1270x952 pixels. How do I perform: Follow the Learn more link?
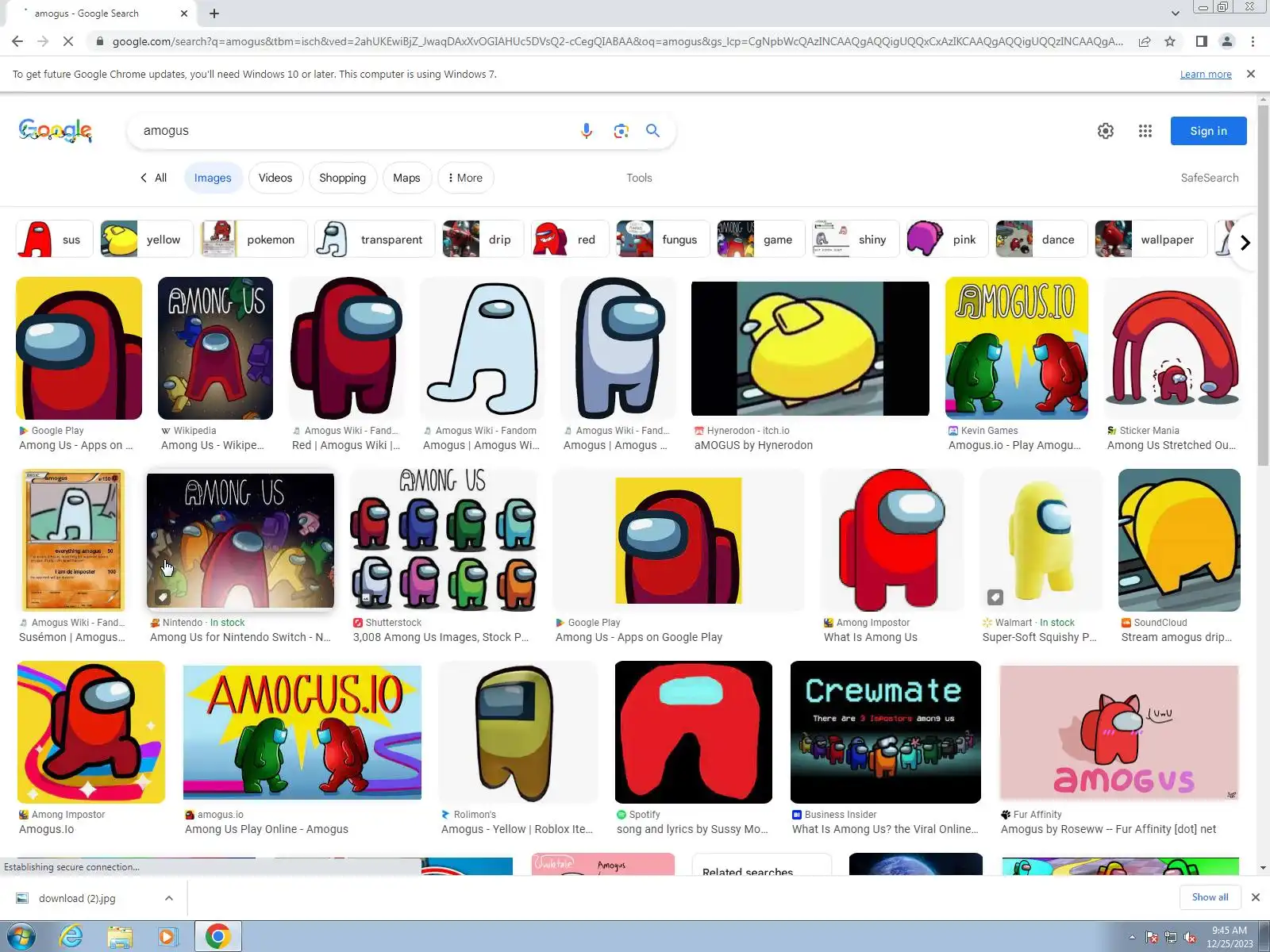point(1206,74)
